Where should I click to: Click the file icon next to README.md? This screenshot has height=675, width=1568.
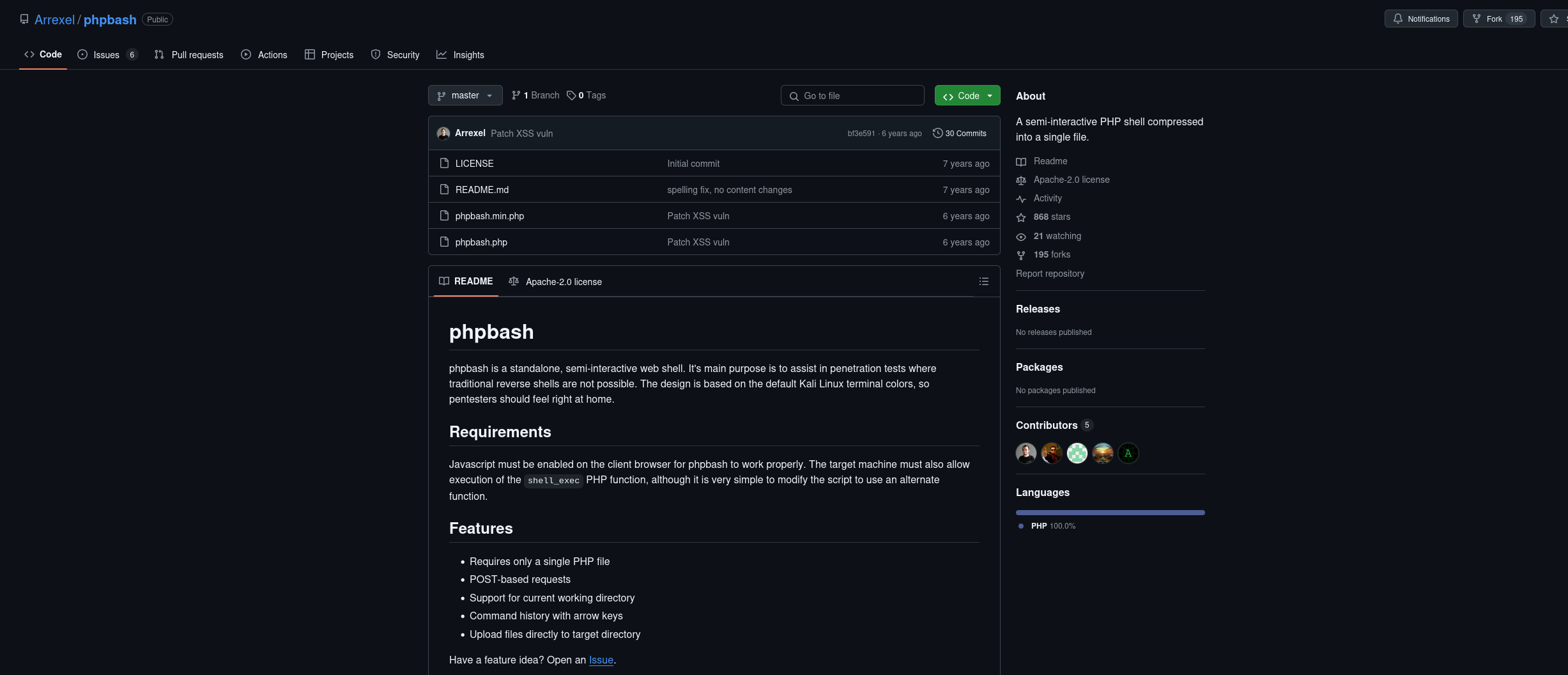[444, 189]
